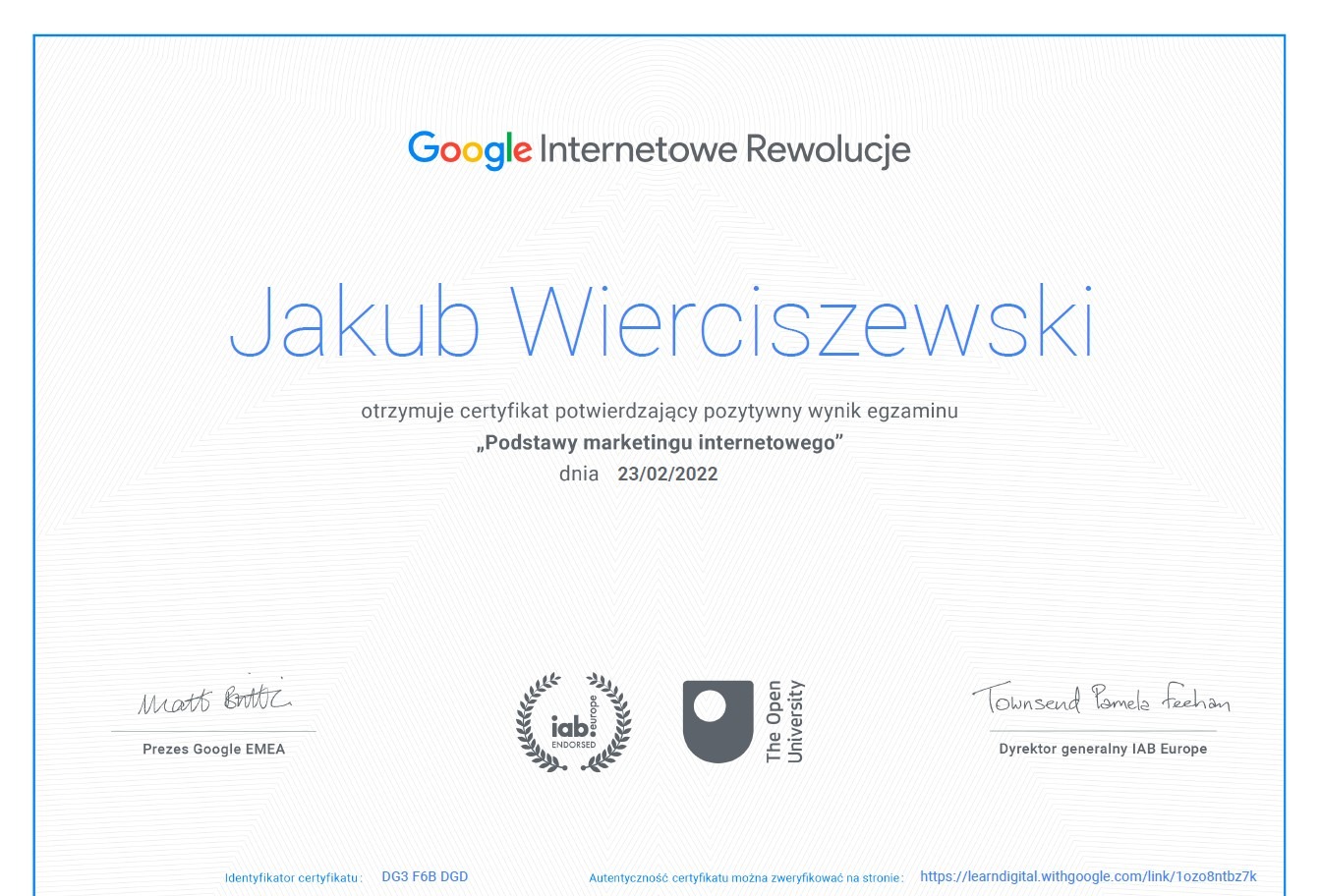1320x896 pixels.
Task: Click the date 23/02/2022
Action: 667,474
